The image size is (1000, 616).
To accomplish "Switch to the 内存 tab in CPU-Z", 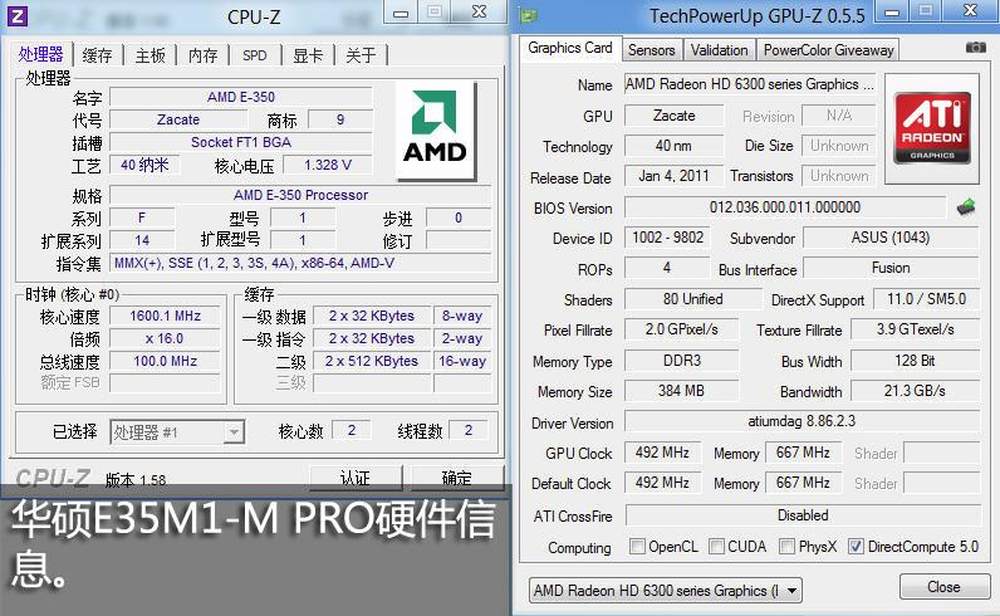I will coord(203,55).
